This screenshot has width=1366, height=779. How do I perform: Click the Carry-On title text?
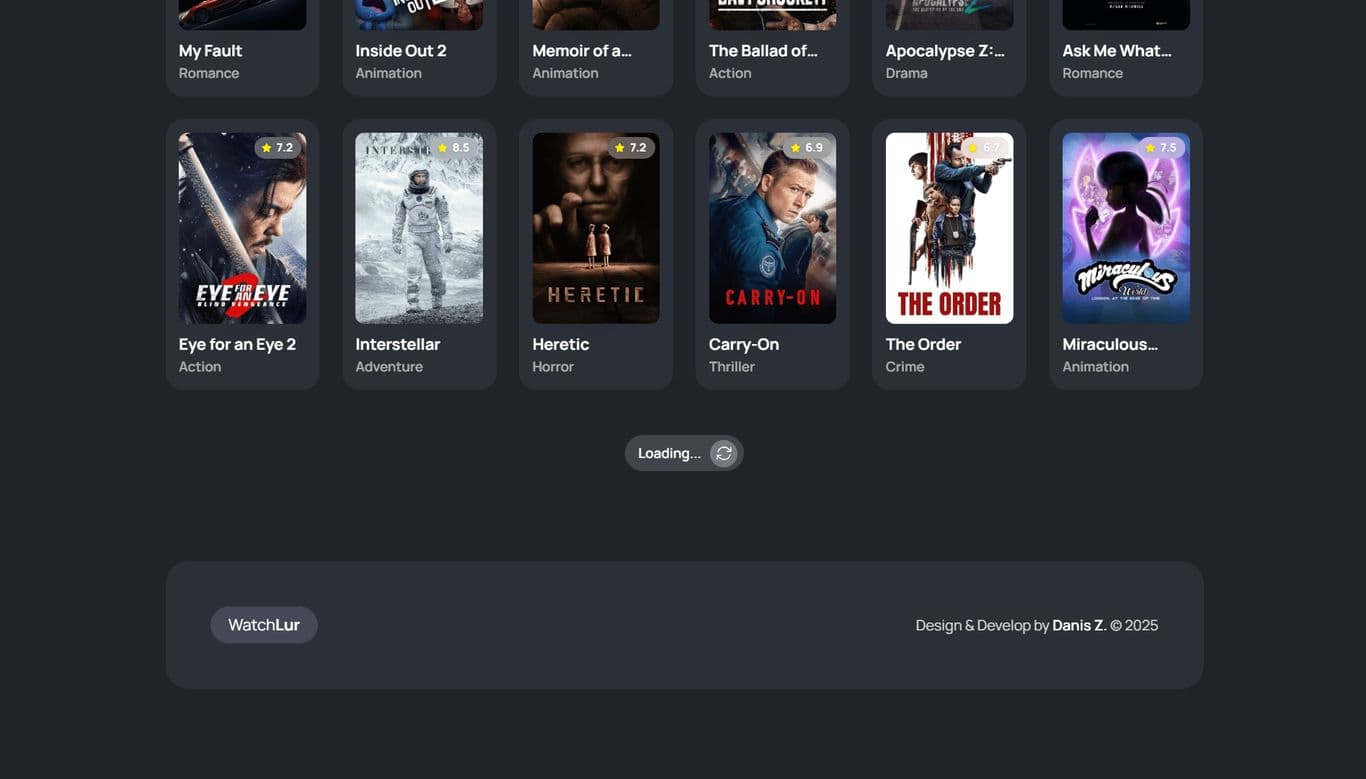[x=744, y=344]
